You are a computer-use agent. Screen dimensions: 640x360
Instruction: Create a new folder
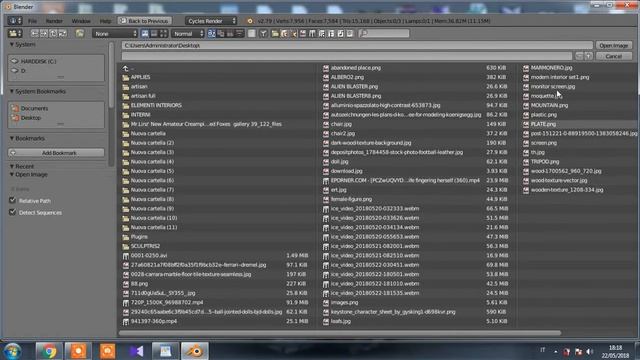tap(80, 33)
